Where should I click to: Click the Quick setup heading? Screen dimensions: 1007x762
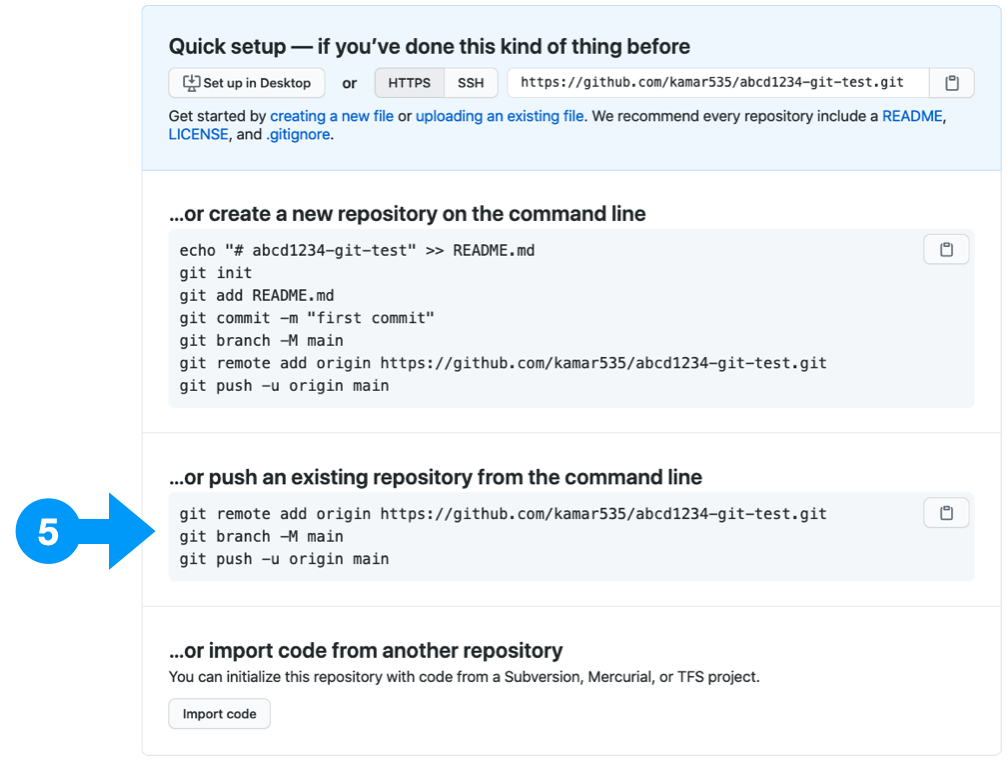pos(429,46)
